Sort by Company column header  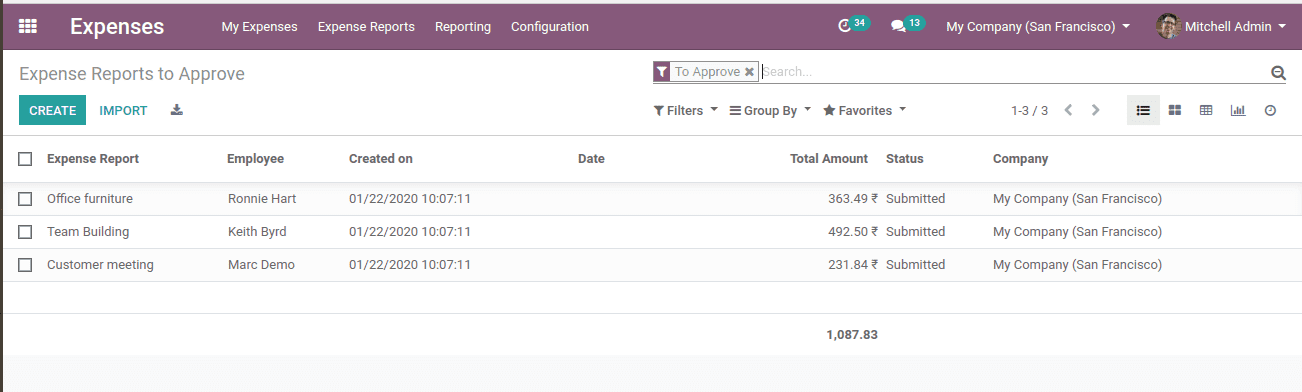(x=1020, y=158)
